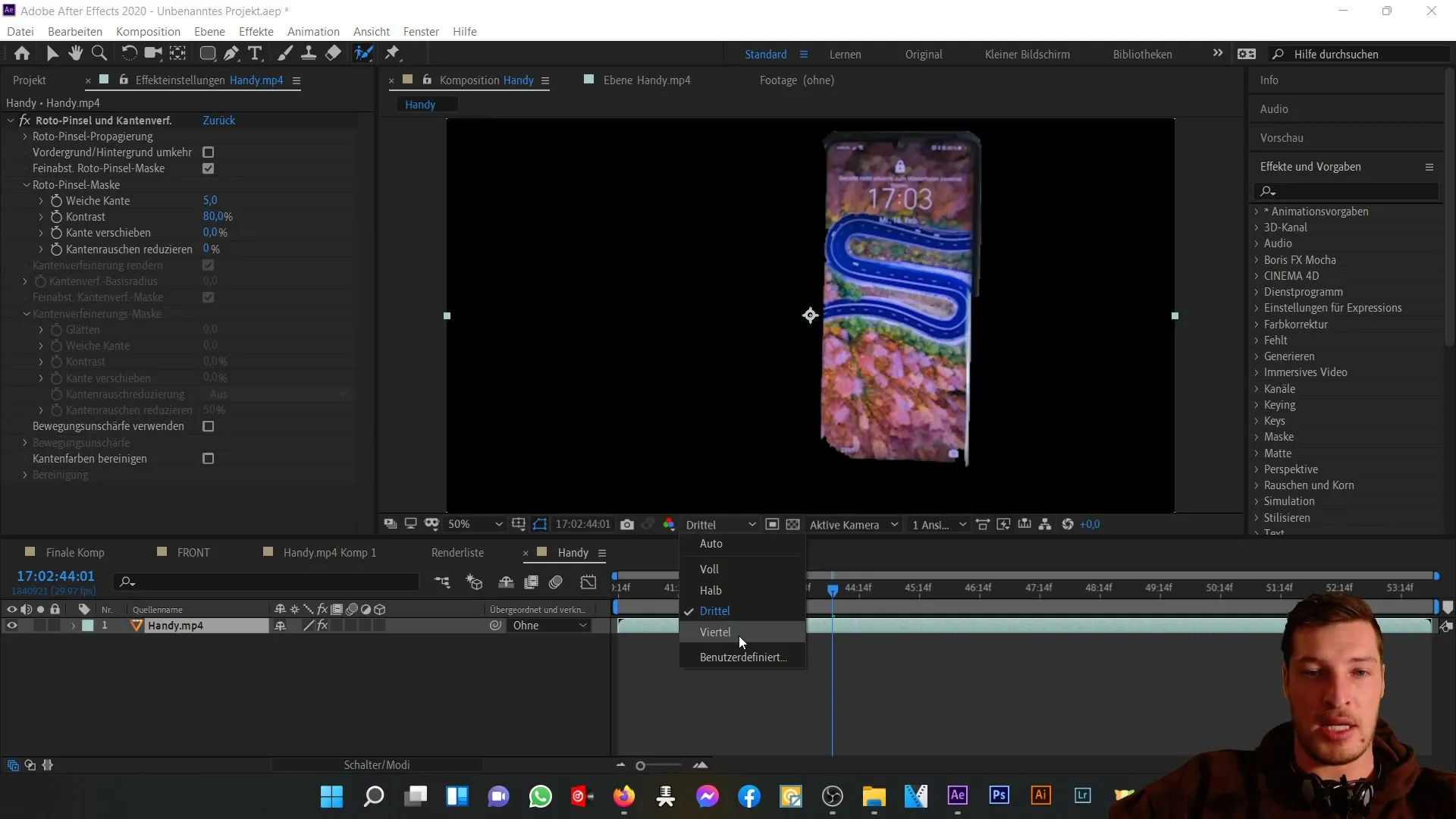Select the Selection arrow tool

(52, 53)
